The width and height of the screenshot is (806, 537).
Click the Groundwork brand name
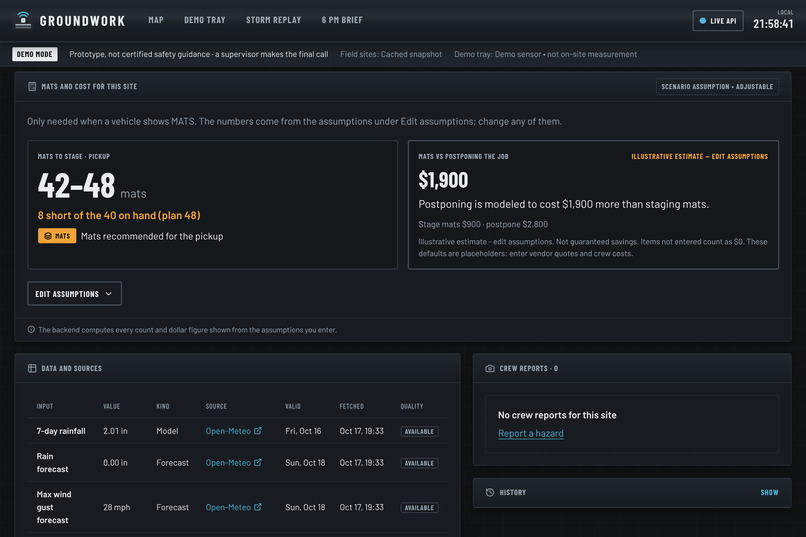point(82,21)
